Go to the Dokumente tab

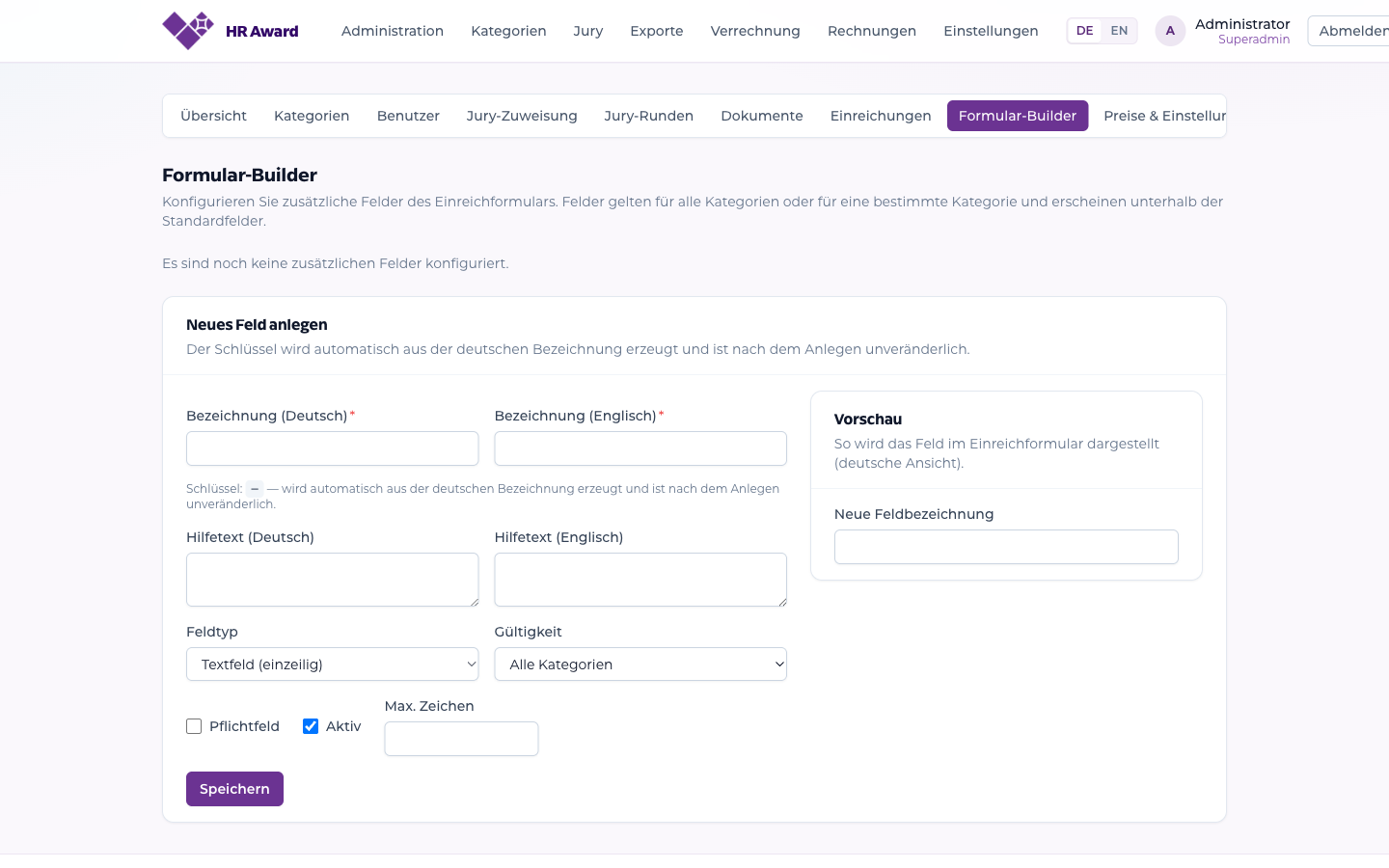[762, 116]
